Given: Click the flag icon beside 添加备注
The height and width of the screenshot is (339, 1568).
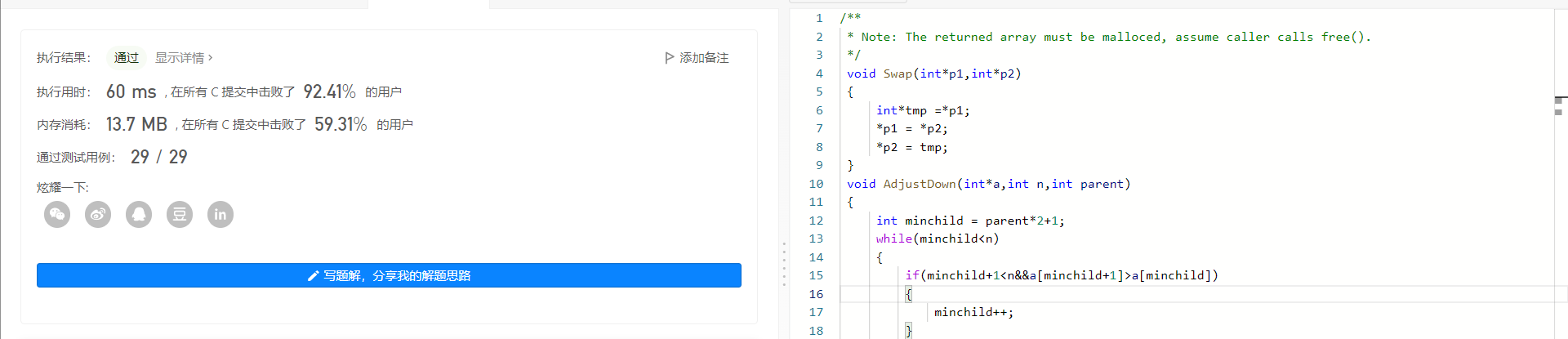Looking at the screenshot, I should [x=670, y=58].
